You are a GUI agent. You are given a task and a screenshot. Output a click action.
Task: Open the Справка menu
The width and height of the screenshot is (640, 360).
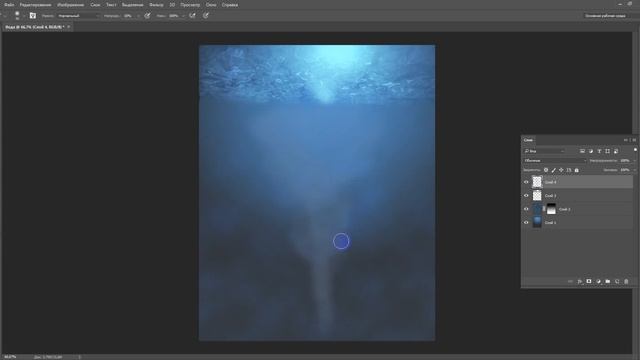(230, 5)
